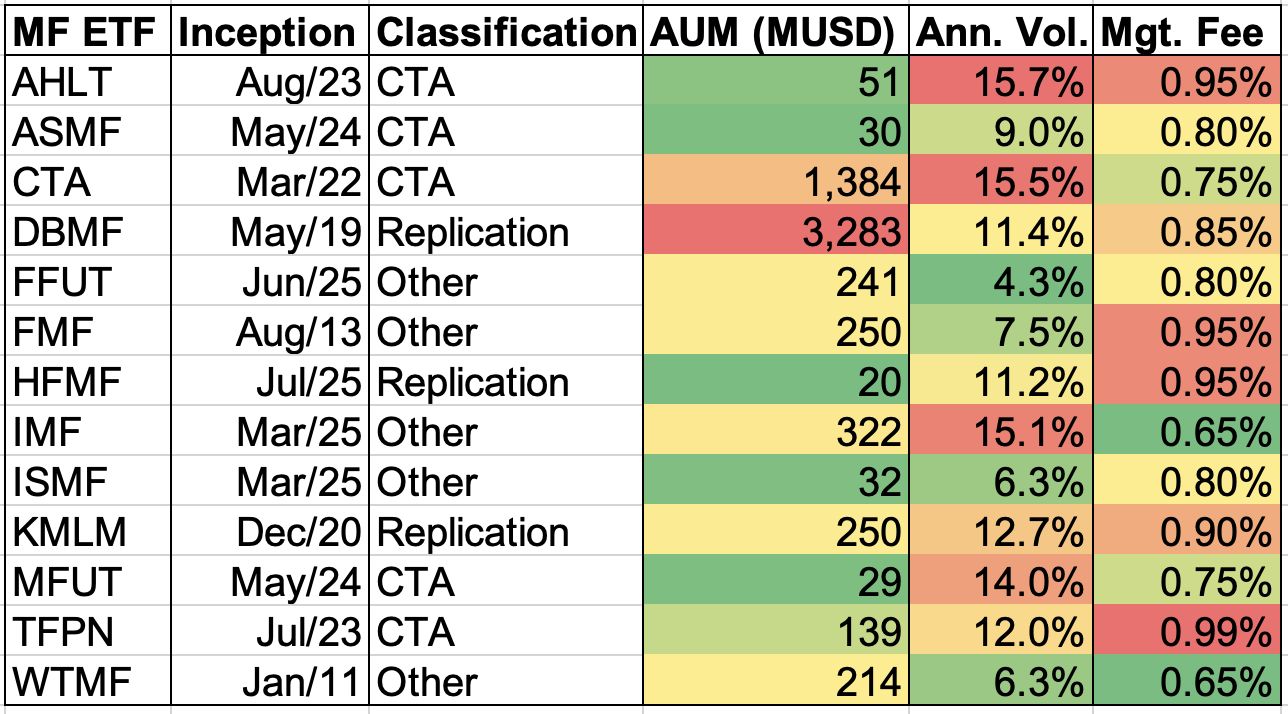Click the AHLT ticker cell

point(88,83)
